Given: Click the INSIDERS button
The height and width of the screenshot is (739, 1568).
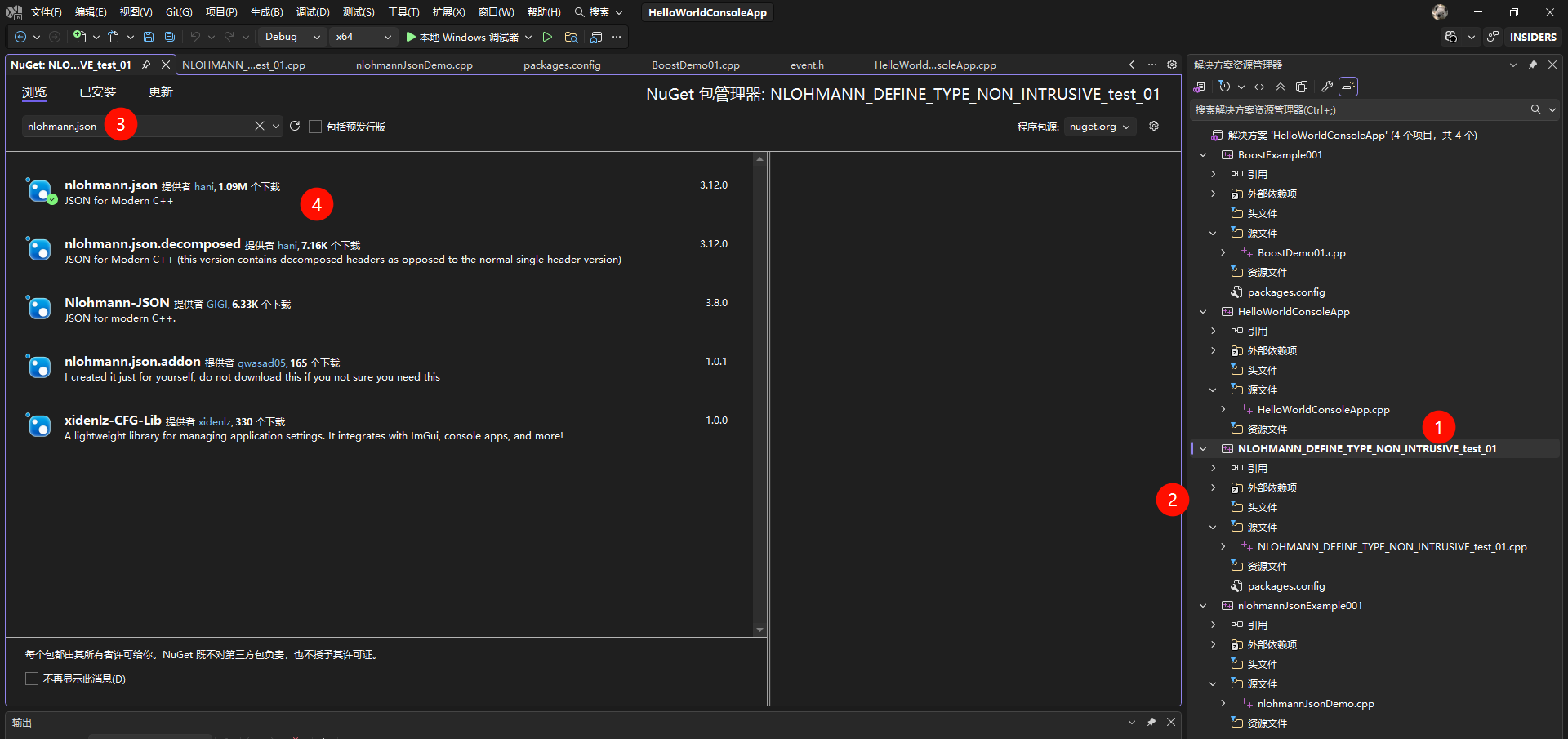Looking at the screenshot, I should (x=1533, y=37).
